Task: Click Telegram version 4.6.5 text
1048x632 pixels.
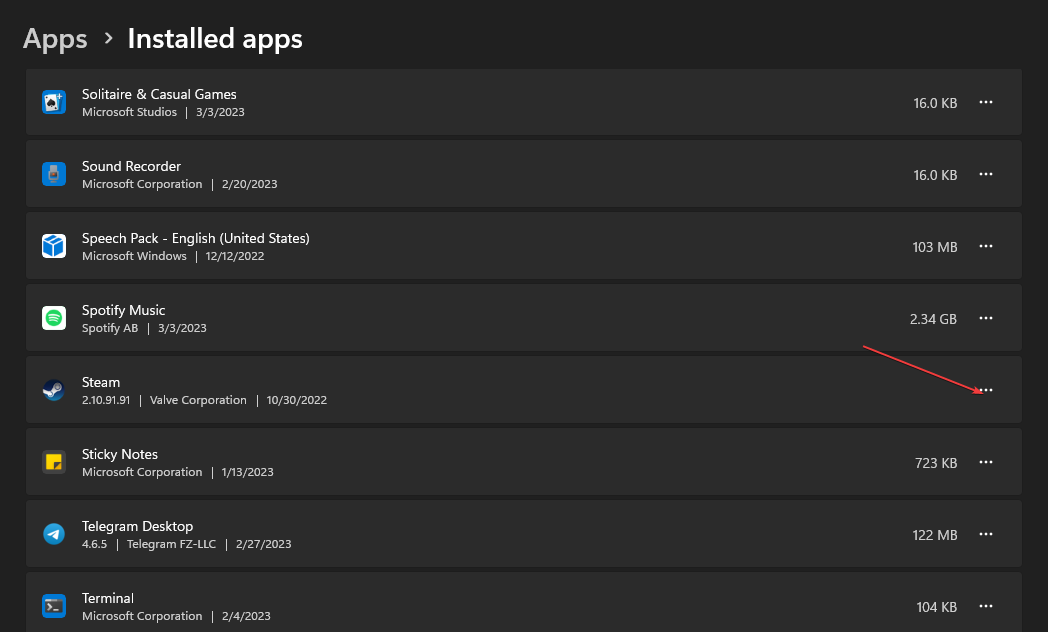Action: pyautogui.click(x=94, y=544)
